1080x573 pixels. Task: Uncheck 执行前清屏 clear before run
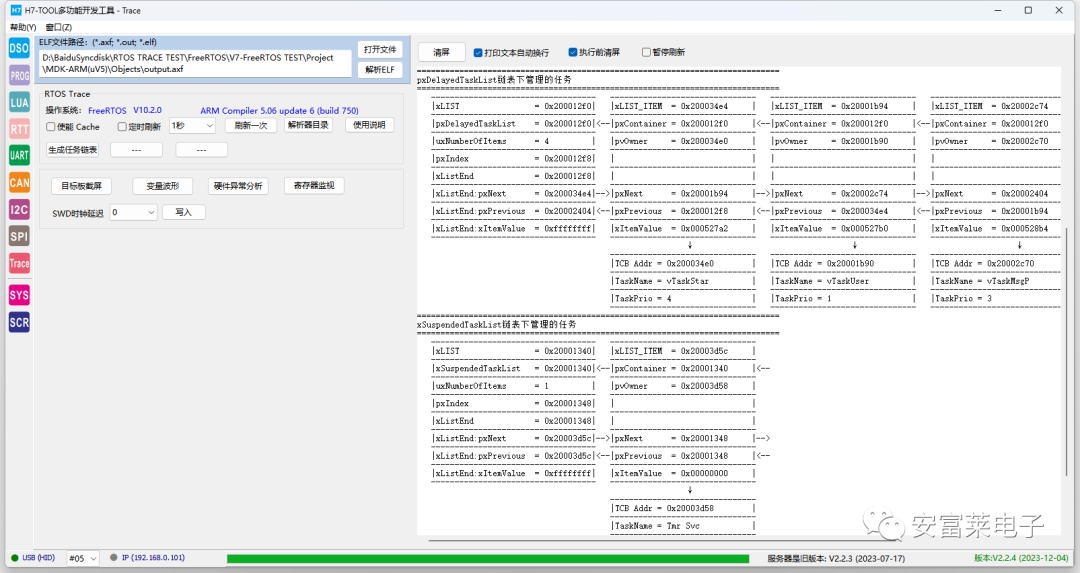pos(572,52)
